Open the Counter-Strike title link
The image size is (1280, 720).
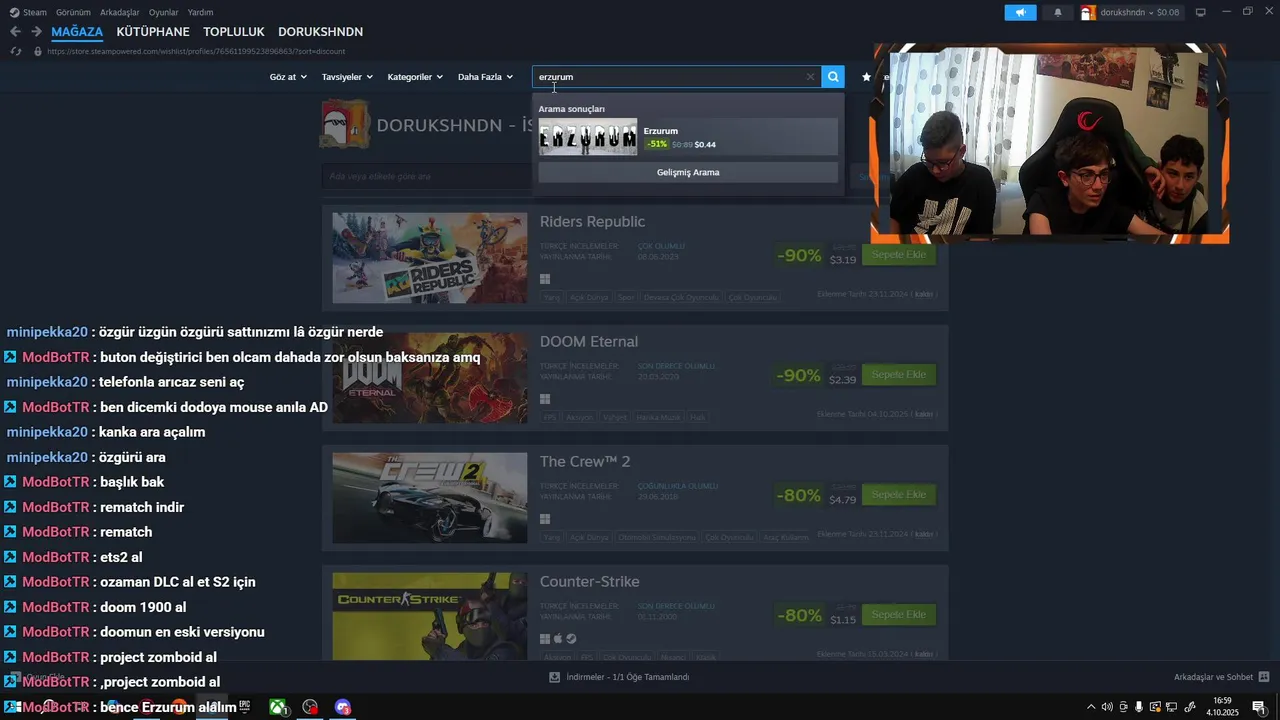point(590,582)
